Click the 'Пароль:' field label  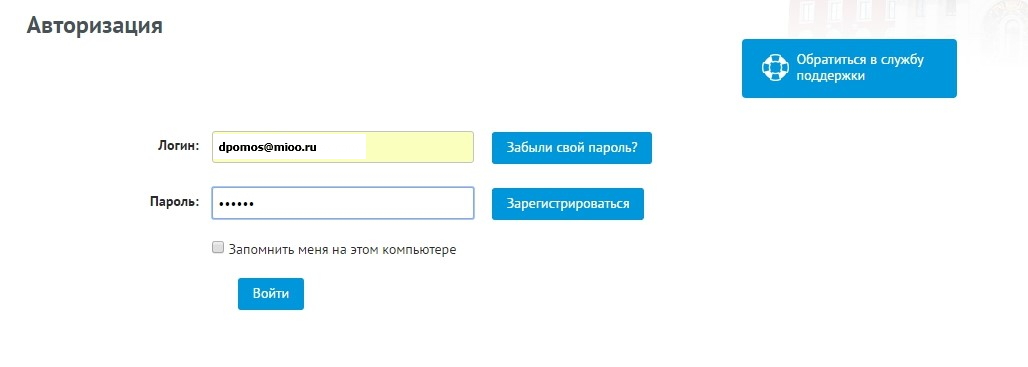coord(174,201)
